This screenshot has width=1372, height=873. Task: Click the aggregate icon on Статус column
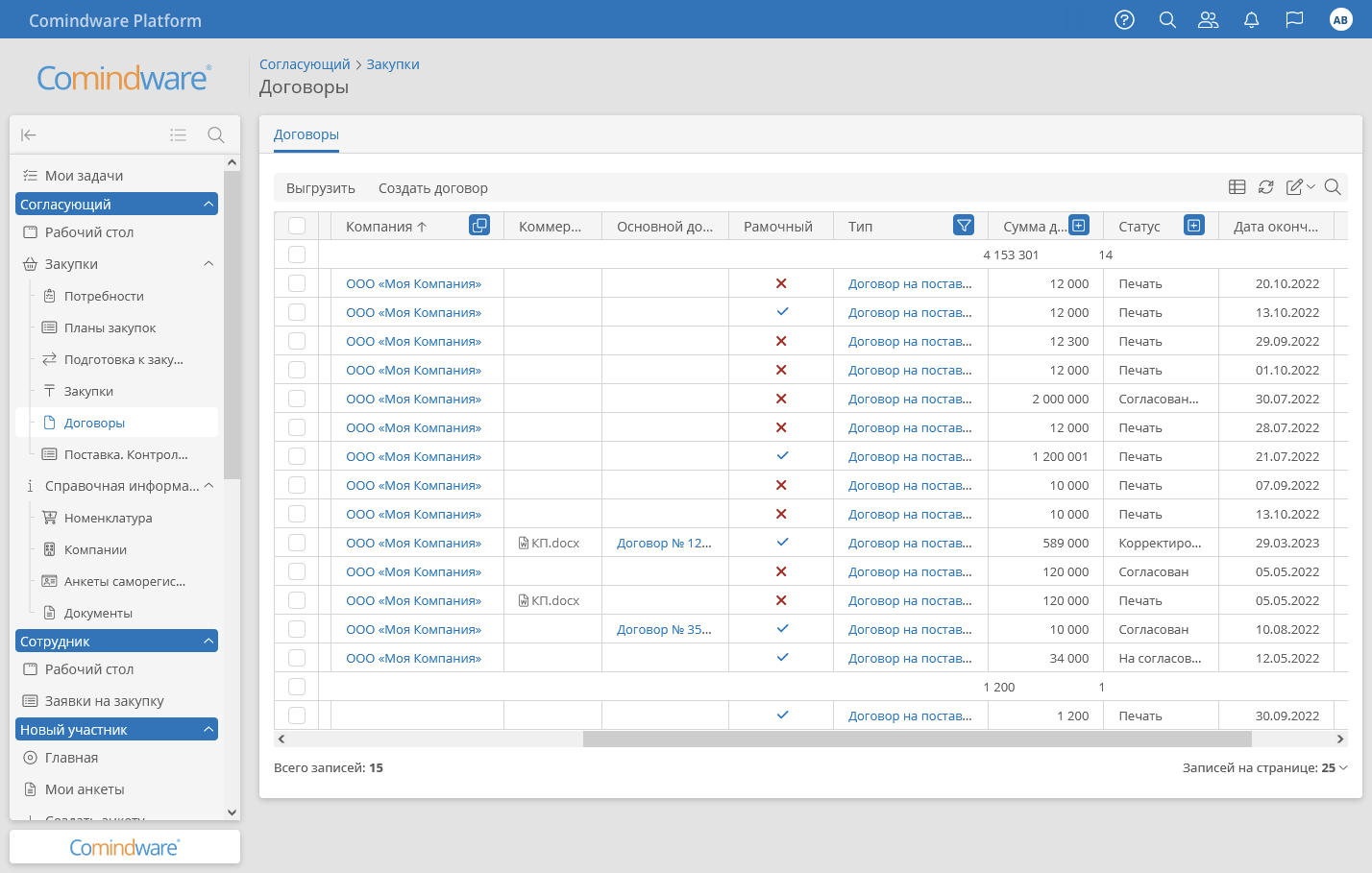click(1193, 226)
